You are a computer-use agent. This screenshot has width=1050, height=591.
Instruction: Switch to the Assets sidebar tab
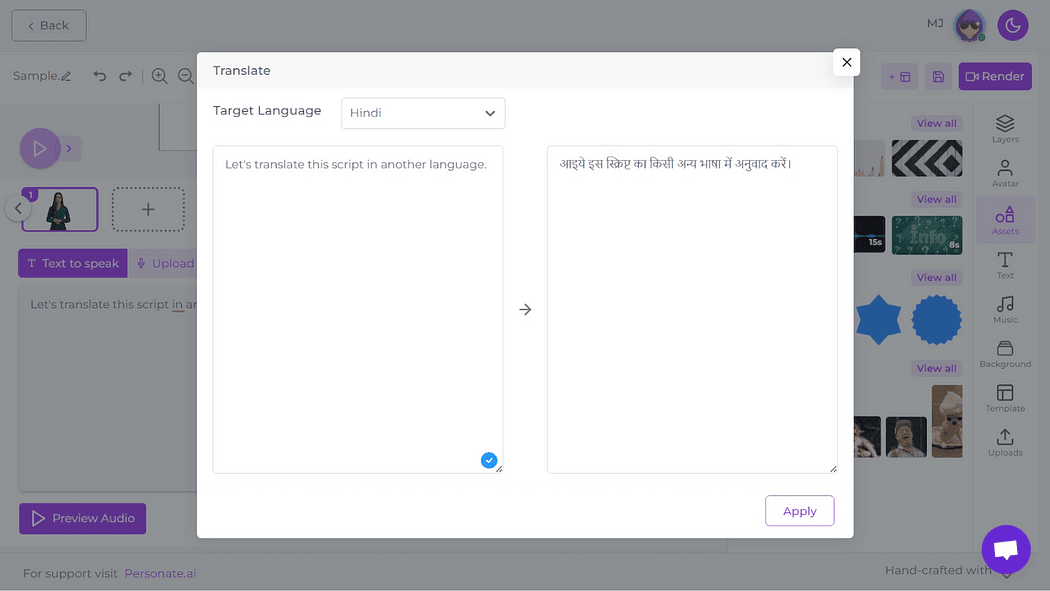[1005, 220]
